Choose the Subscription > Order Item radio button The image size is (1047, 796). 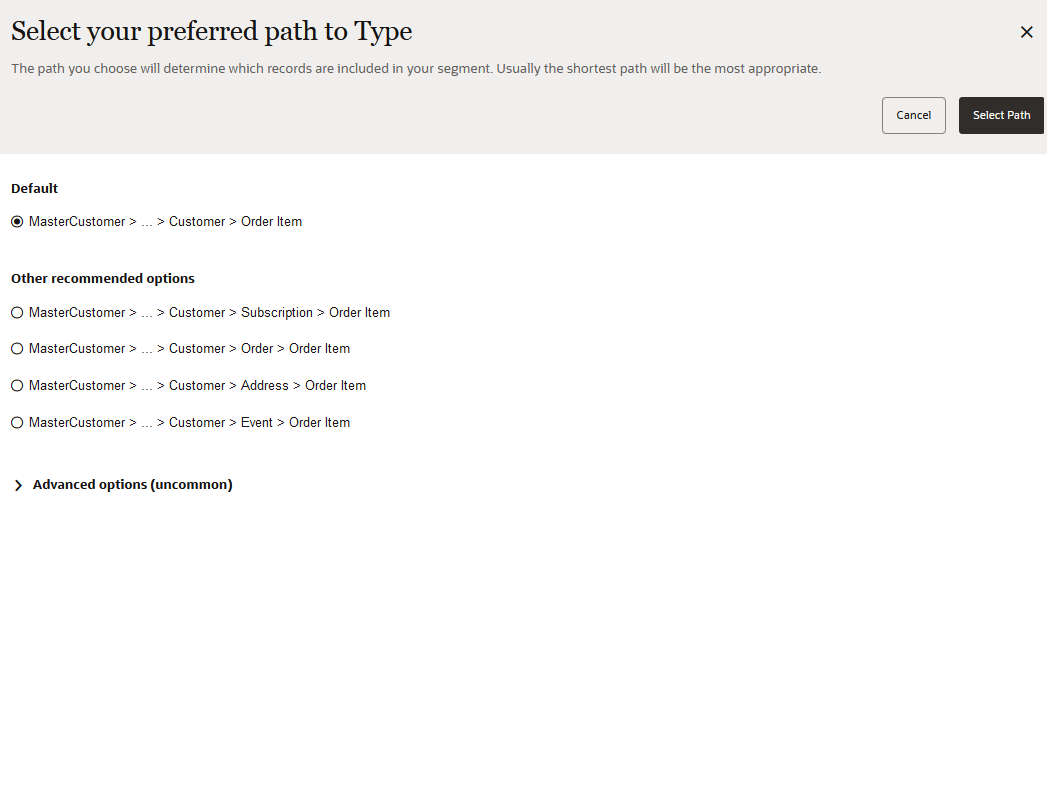17,313
